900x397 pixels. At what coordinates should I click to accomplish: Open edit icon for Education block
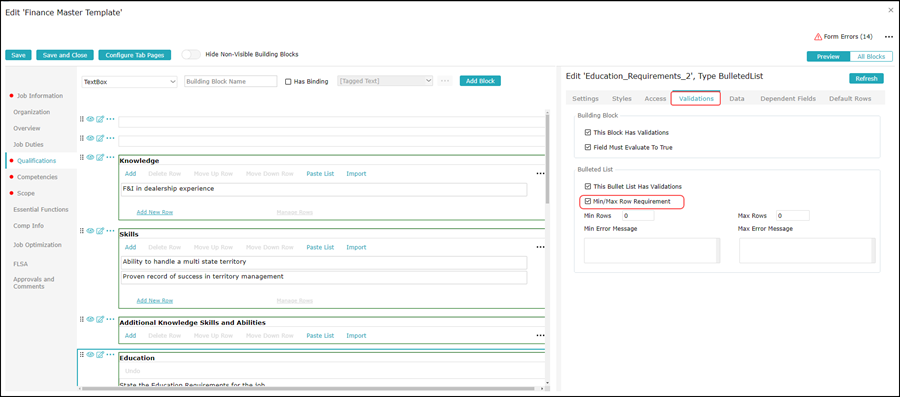pos(100,355)
